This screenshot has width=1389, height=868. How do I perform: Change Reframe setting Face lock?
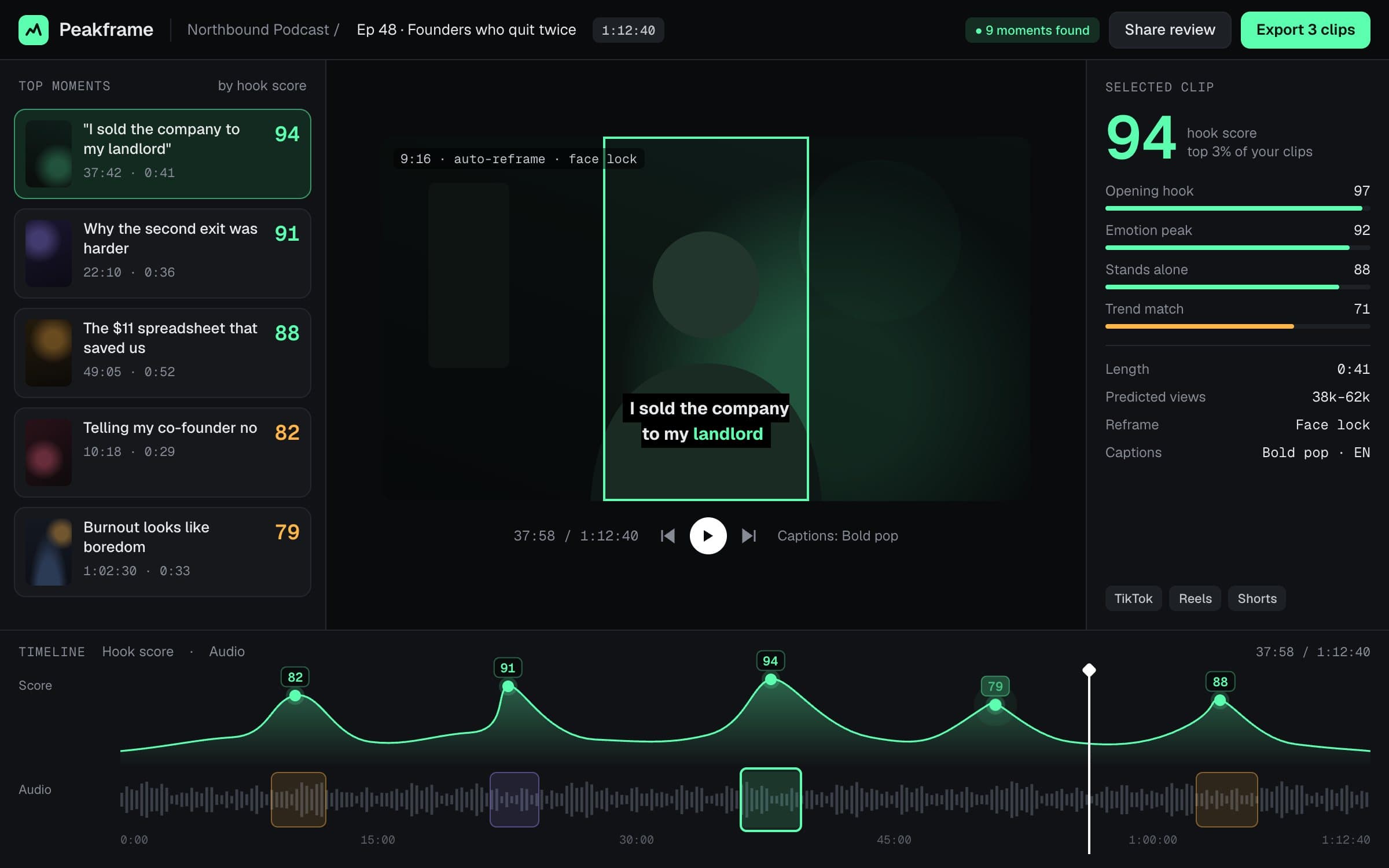pyautogui.click(x=1332, y=425)
